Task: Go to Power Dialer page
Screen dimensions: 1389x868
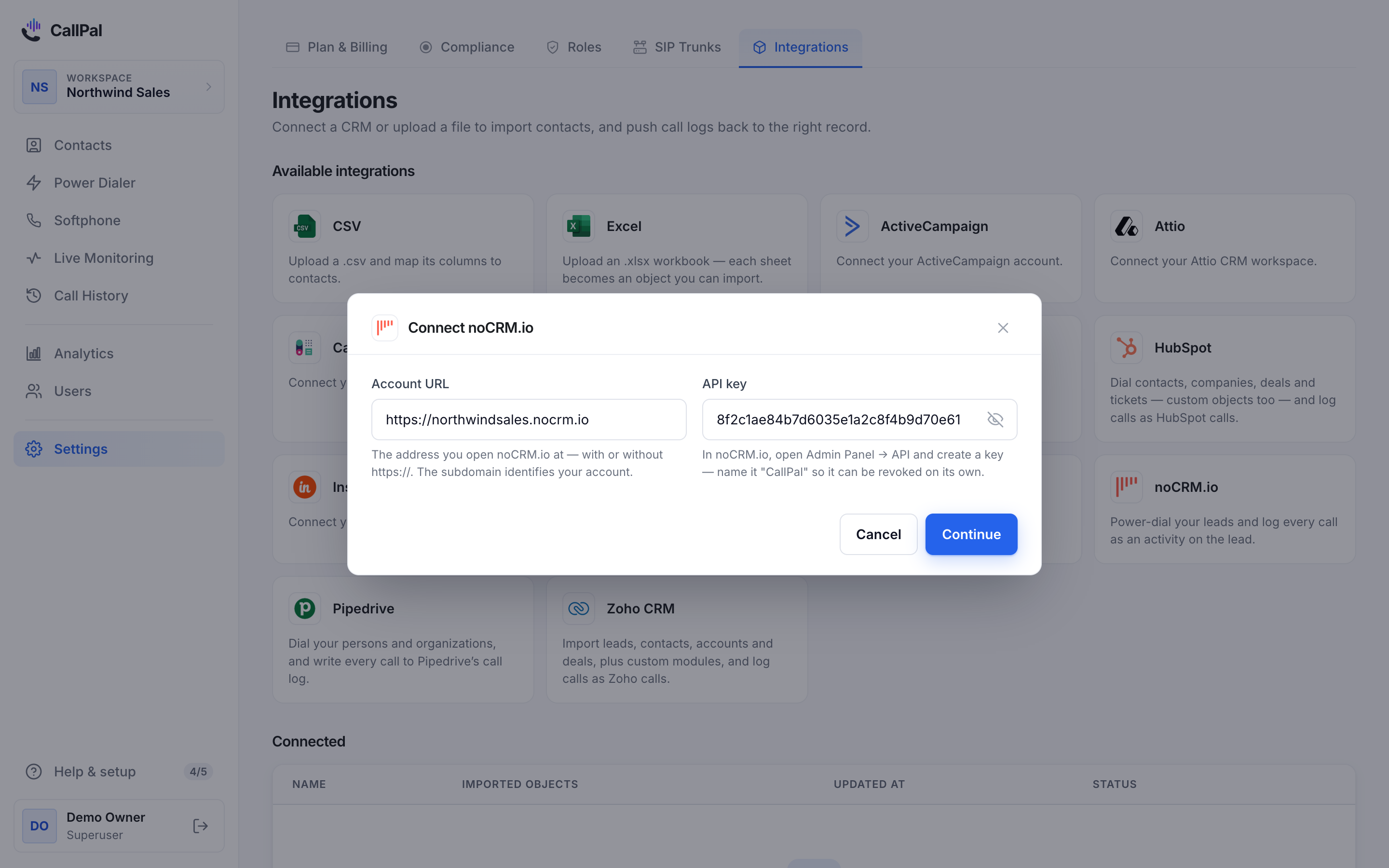Action: coord(119,183)
